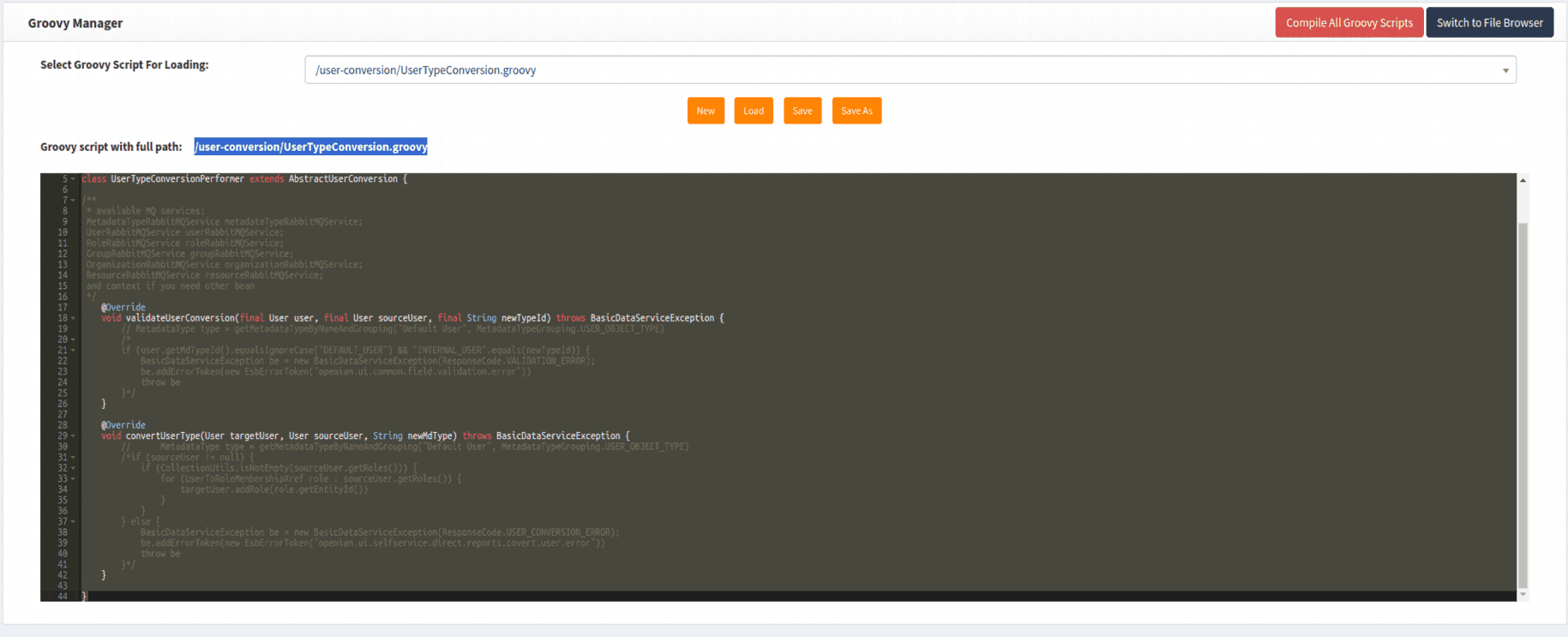Collapse the fold marker at line 21
1568x637 pixels.
click(73, 351)
